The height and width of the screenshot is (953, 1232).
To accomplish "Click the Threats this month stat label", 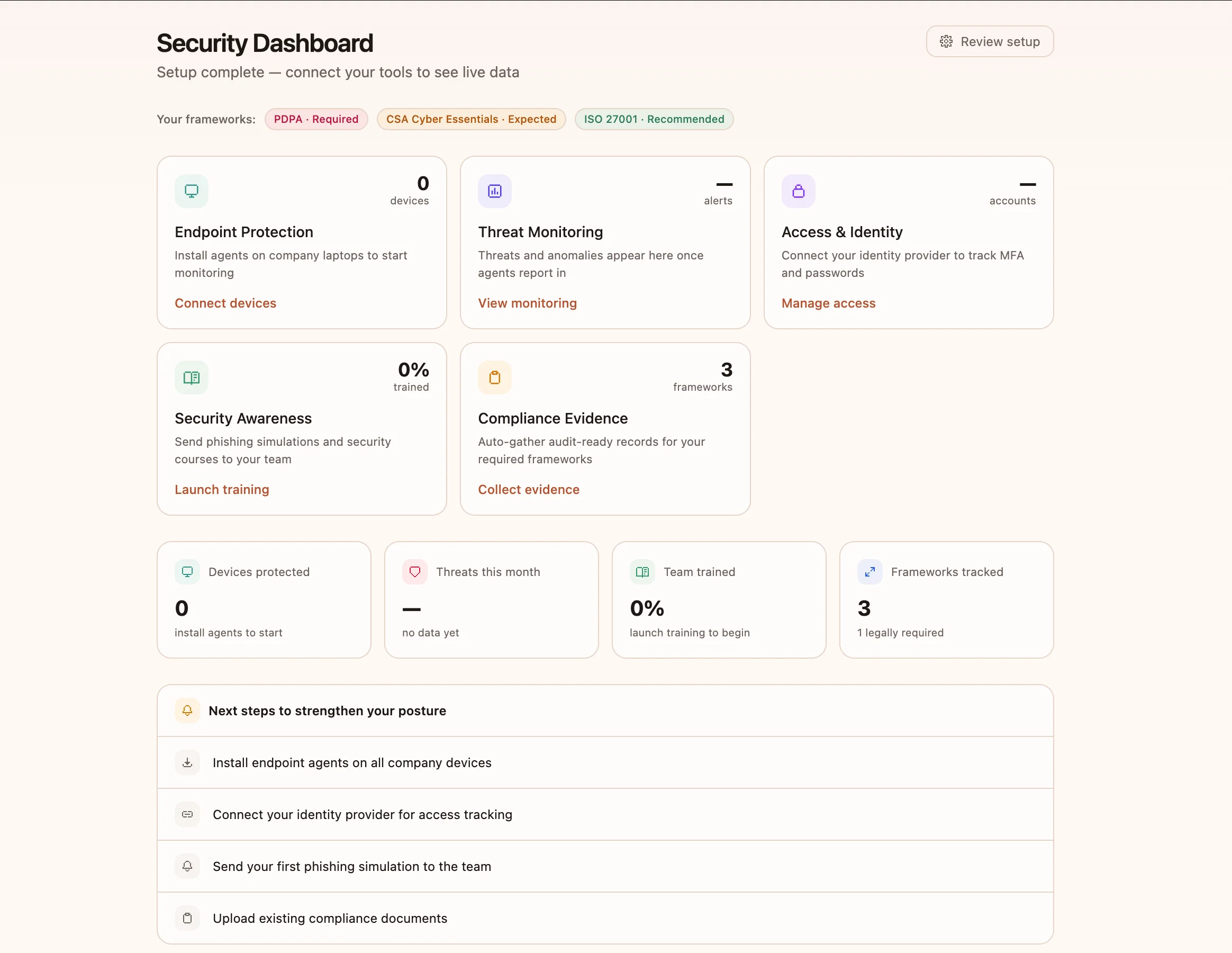I will [x=488, y=572].
